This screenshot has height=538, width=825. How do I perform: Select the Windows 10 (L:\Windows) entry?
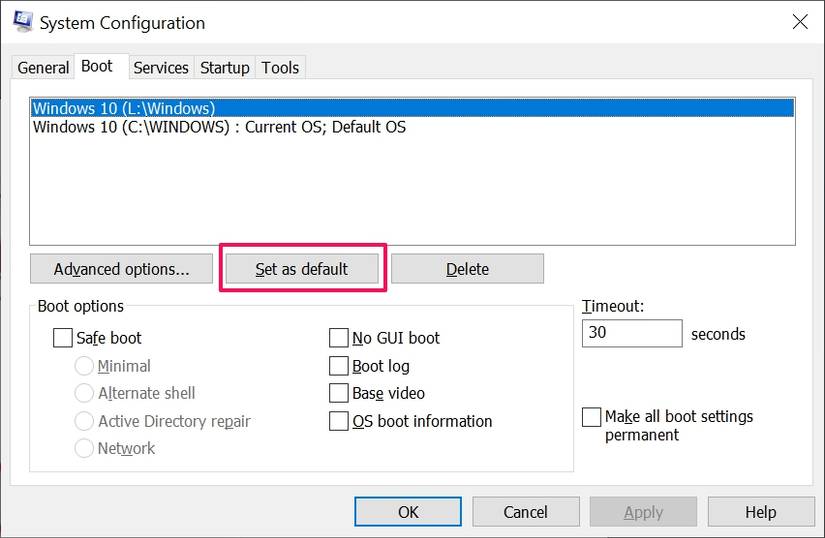click(124, 108)
